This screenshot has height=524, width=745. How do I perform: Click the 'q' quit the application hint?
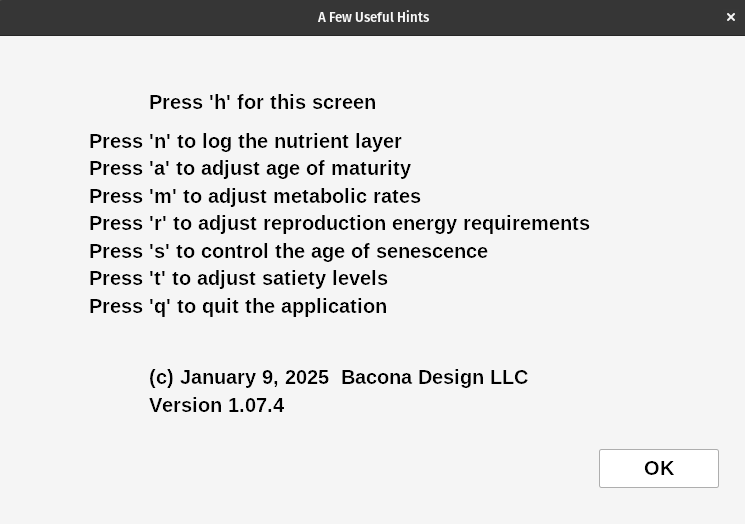click(238, 306)
